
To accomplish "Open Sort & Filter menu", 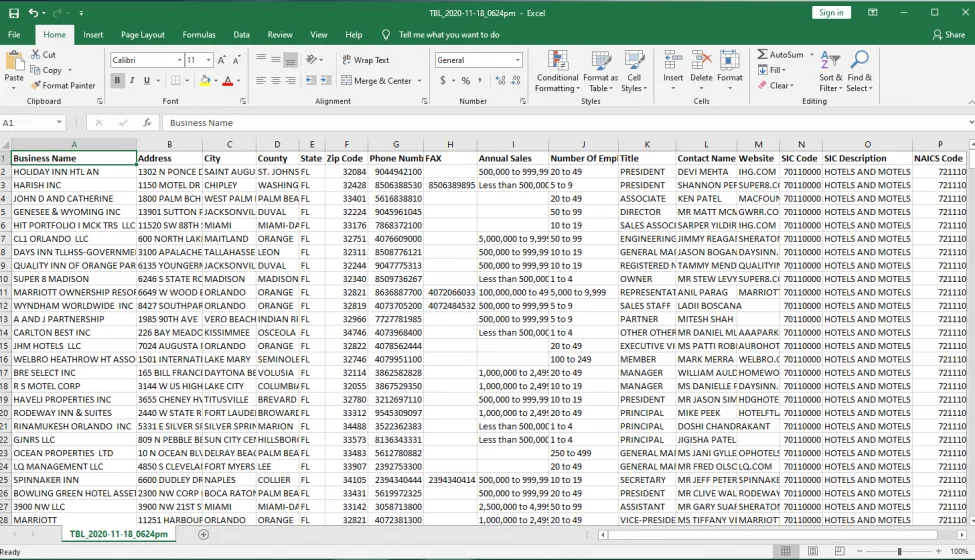I will click(x=831, y=71).
